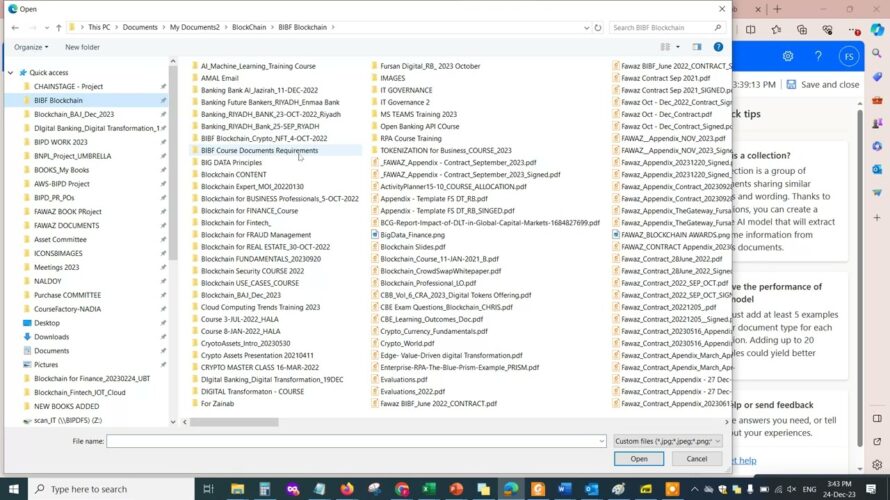This screenshot has width=890, height=500.
Task: Collapse the Quick access tree node
Action: click(x=11, y=73)
